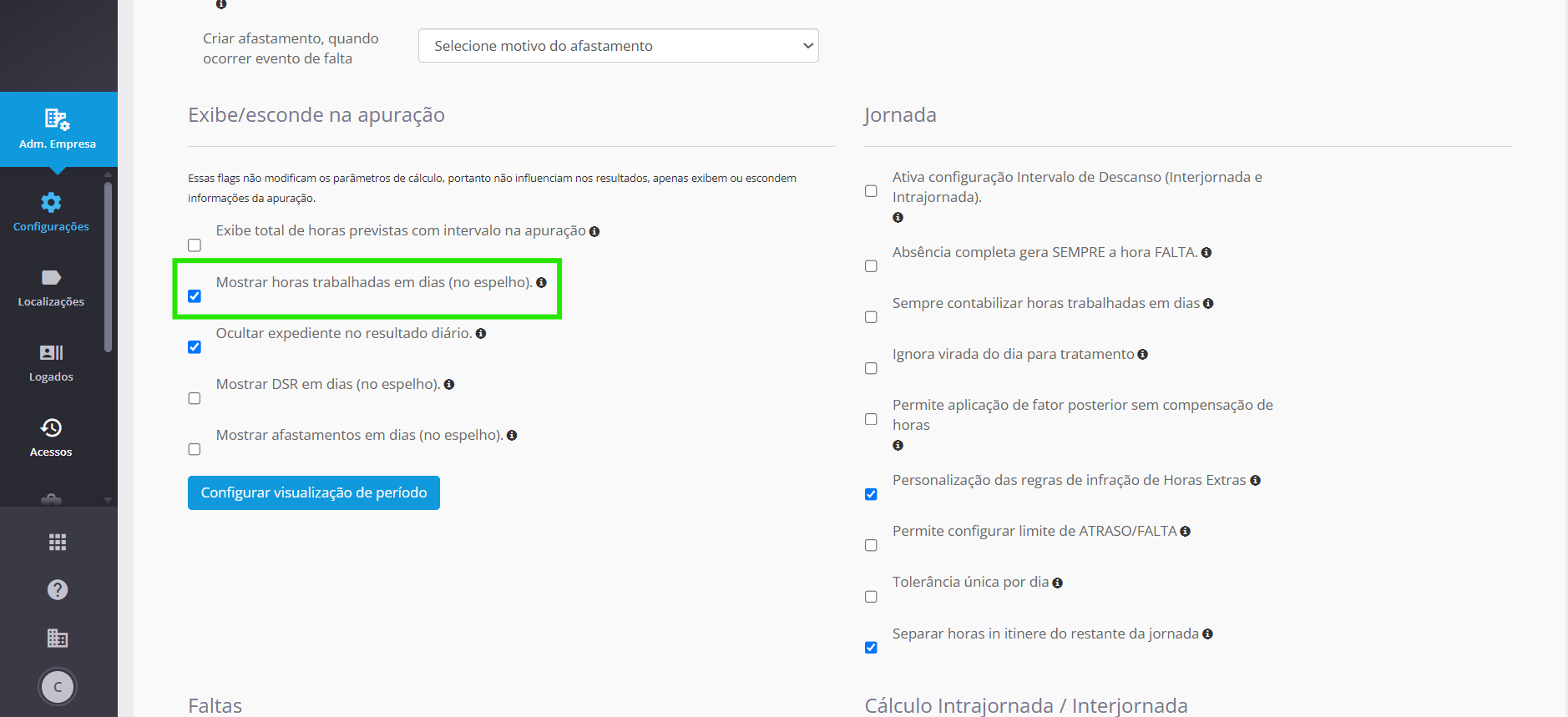Info icon for Exibe total de horas previstas
The width and height of the screenshot is (1568, 717).
[594, 232]
